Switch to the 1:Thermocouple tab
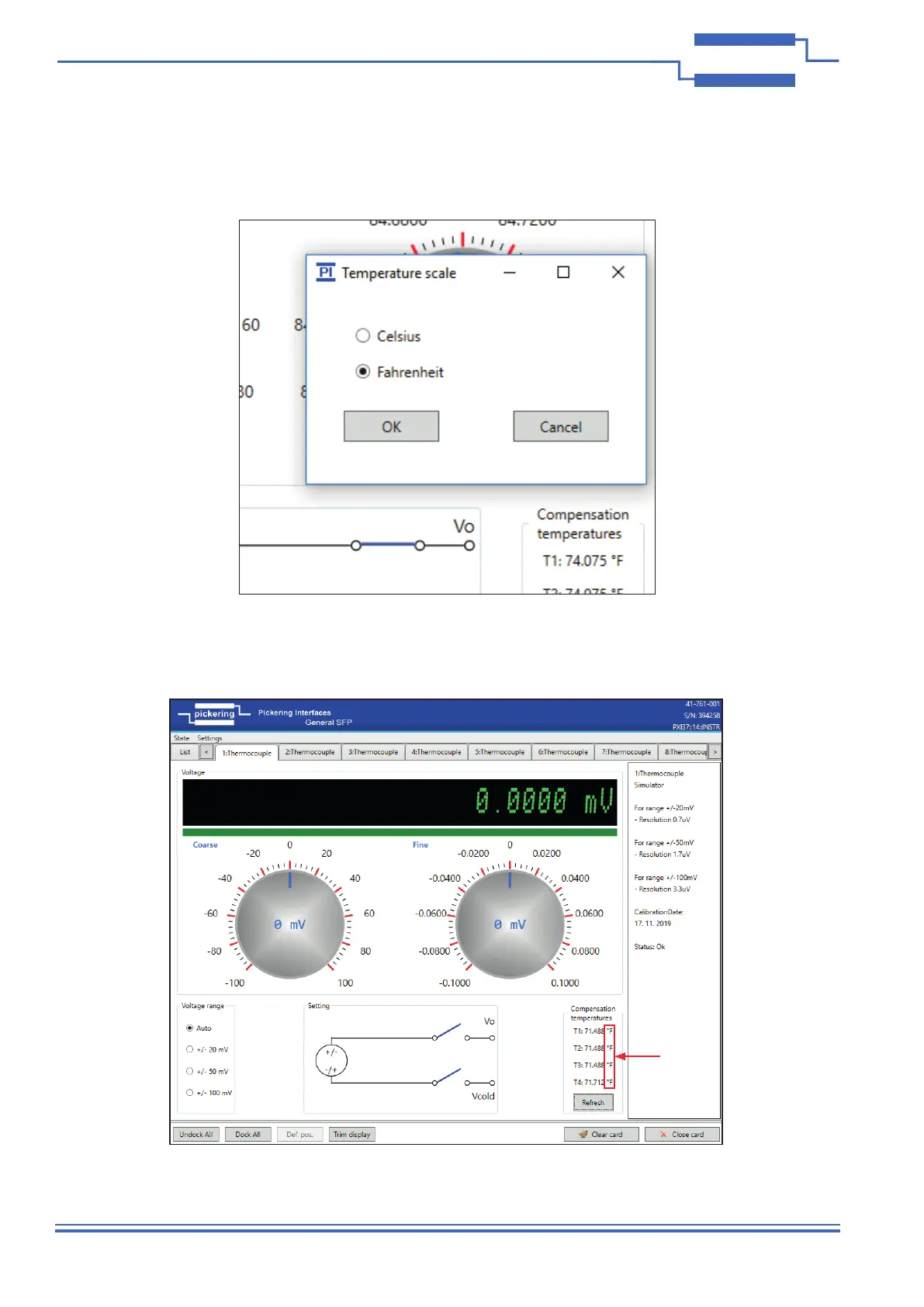Viewport: 924px width, 1307px height. (247, 753)
